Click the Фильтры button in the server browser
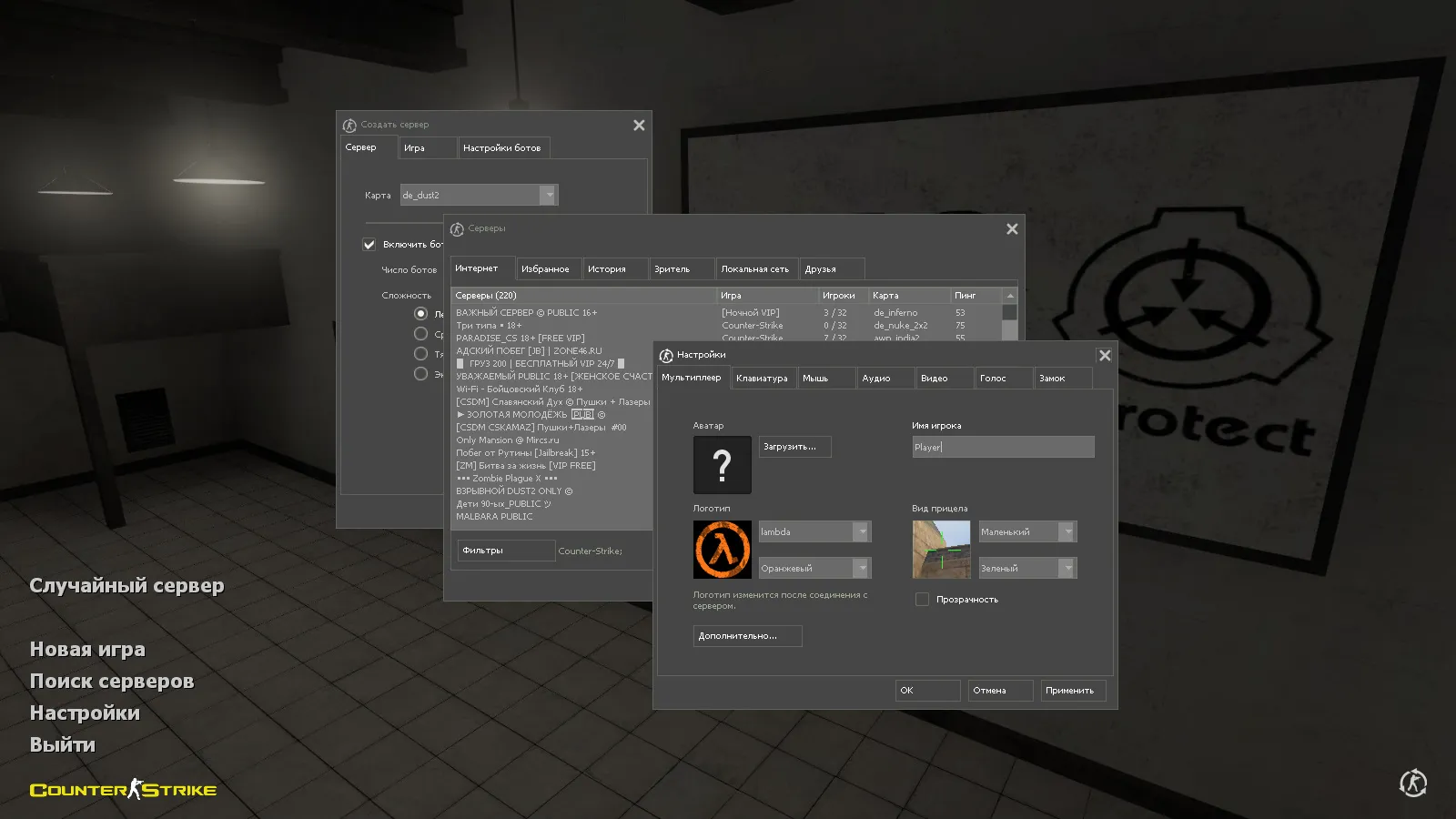Screen dimensions: 1456x819 point(505,550)
